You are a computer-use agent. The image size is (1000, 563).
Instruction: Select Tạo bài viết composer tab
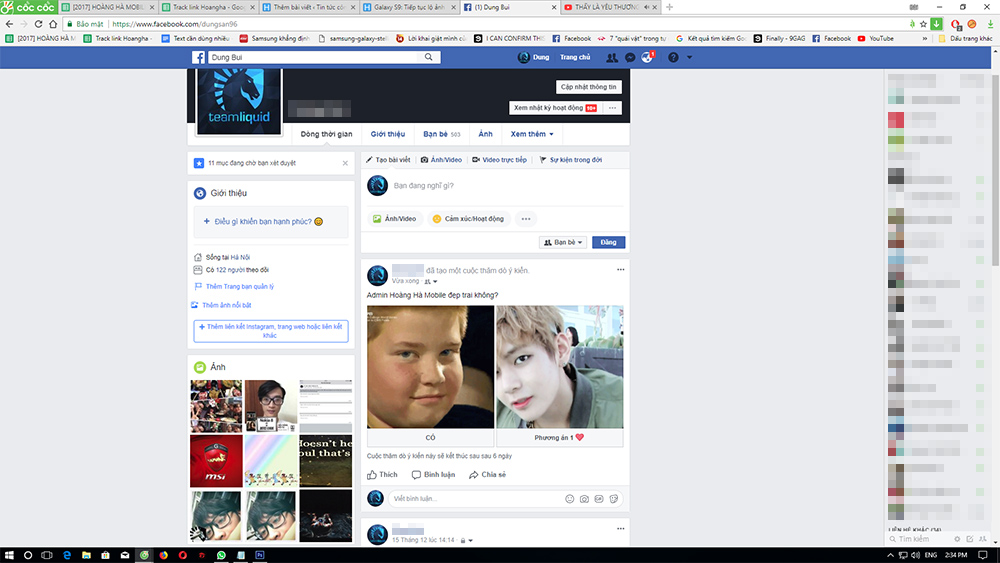point(388,160)
